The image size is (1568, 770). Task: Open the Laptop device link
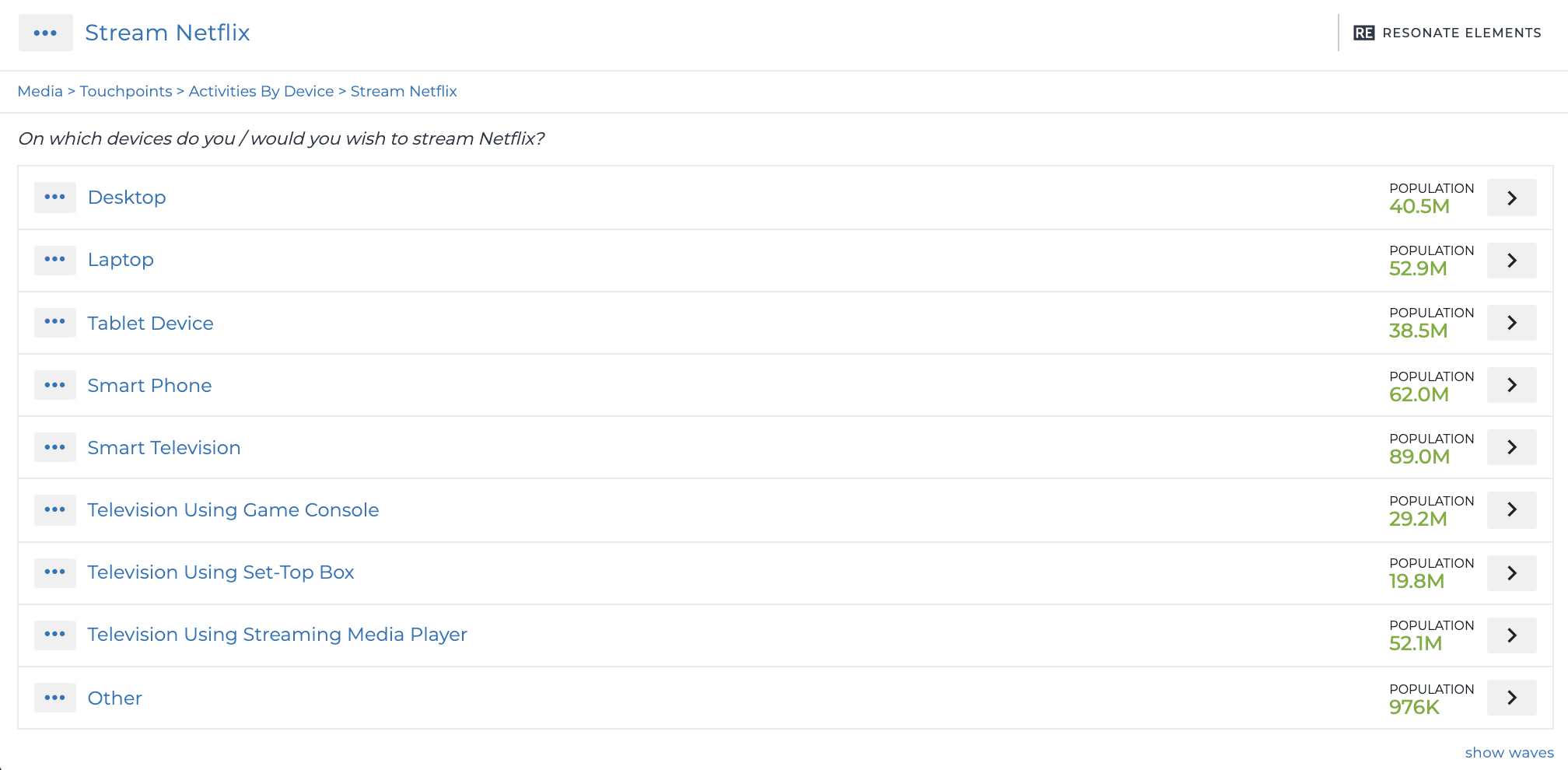point(121,260)
